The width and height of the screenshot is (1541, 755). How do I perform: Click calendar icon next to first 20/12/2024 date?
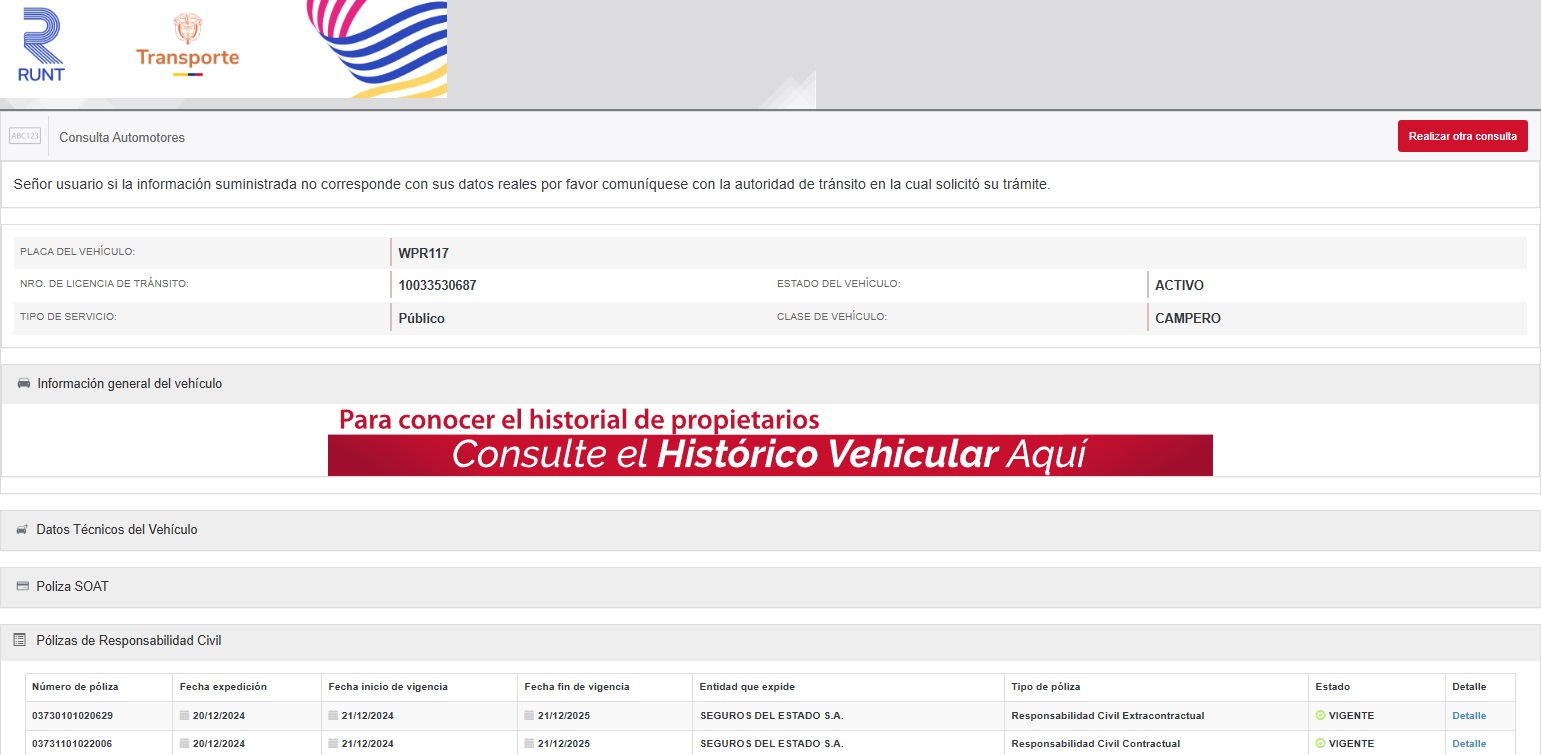click(184, 716)
